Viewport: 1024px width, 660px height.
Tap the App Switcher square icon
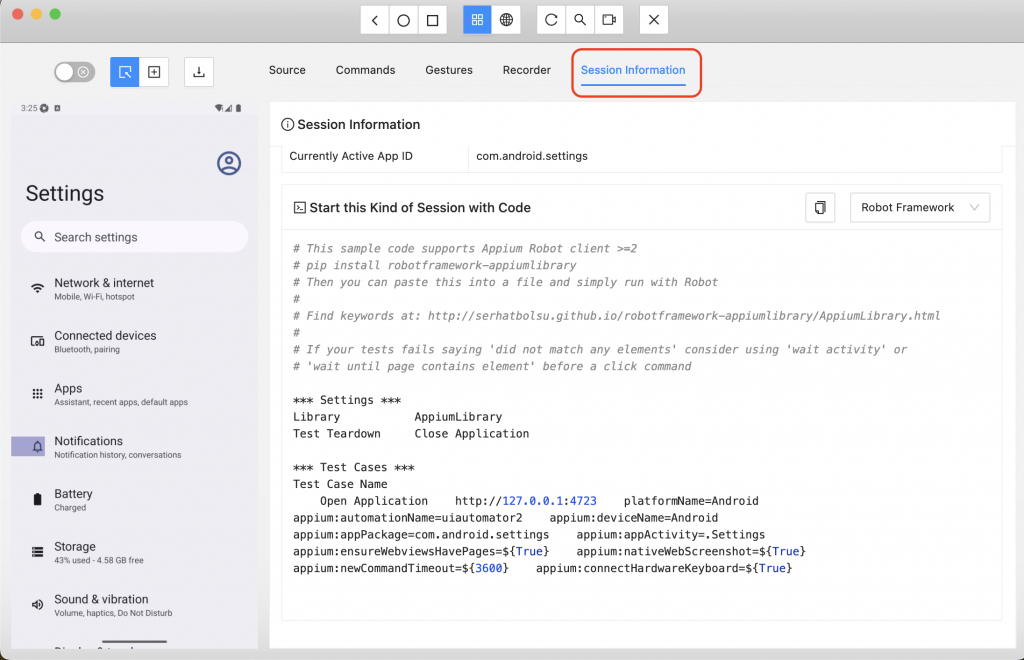tap(432, 20)
